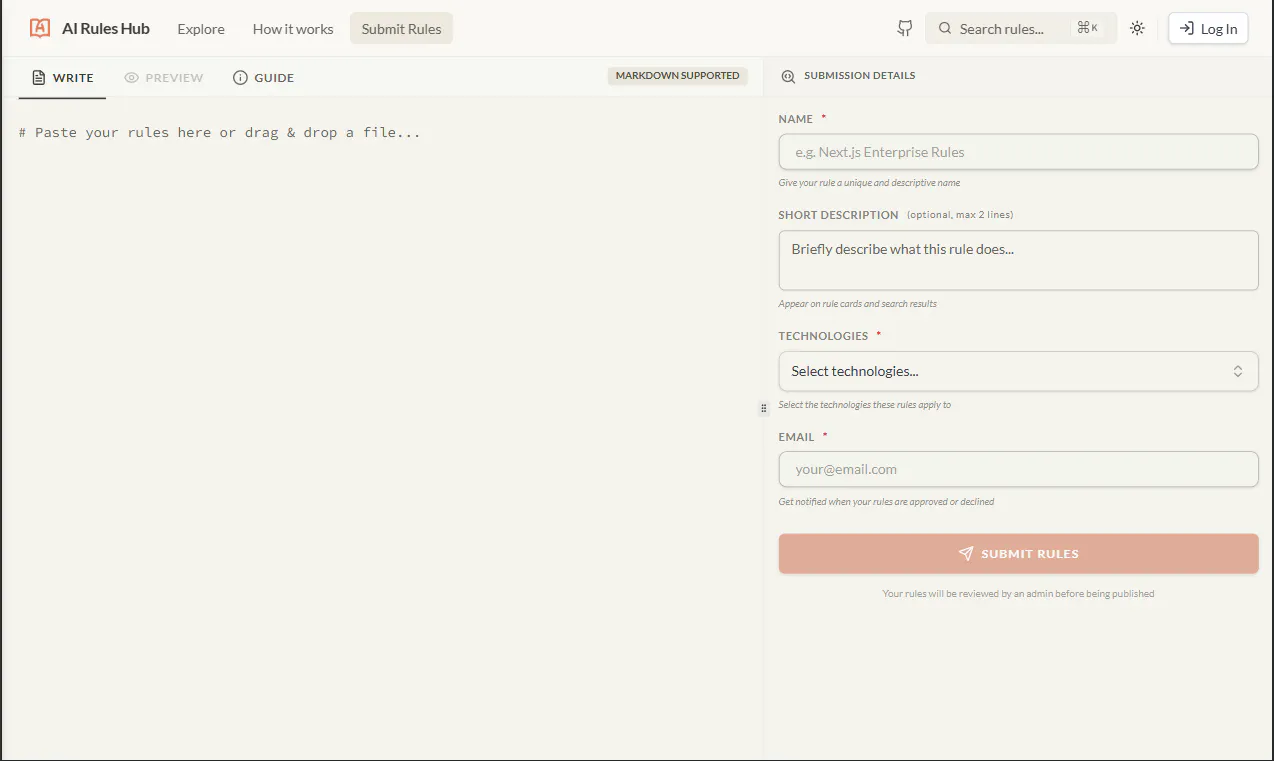This screenshot has width=1274, height=761.
Task: Focus the Short Description text box
Action: coord(1018,260)
